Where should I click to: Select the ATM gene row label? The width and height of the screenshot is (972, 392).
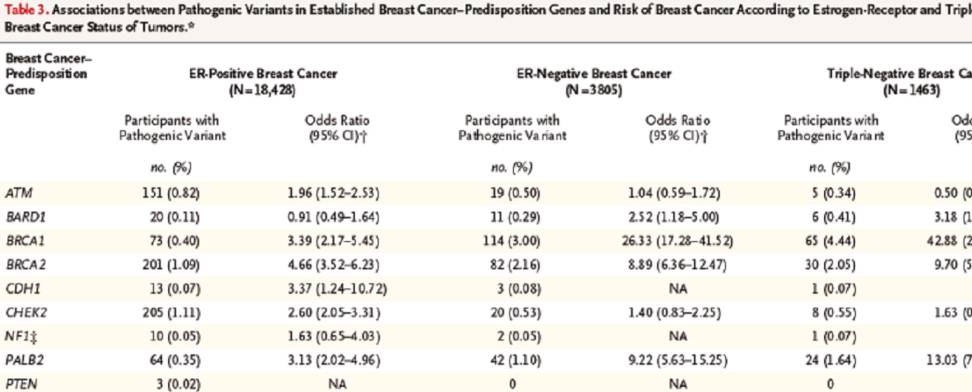point(16,194)
